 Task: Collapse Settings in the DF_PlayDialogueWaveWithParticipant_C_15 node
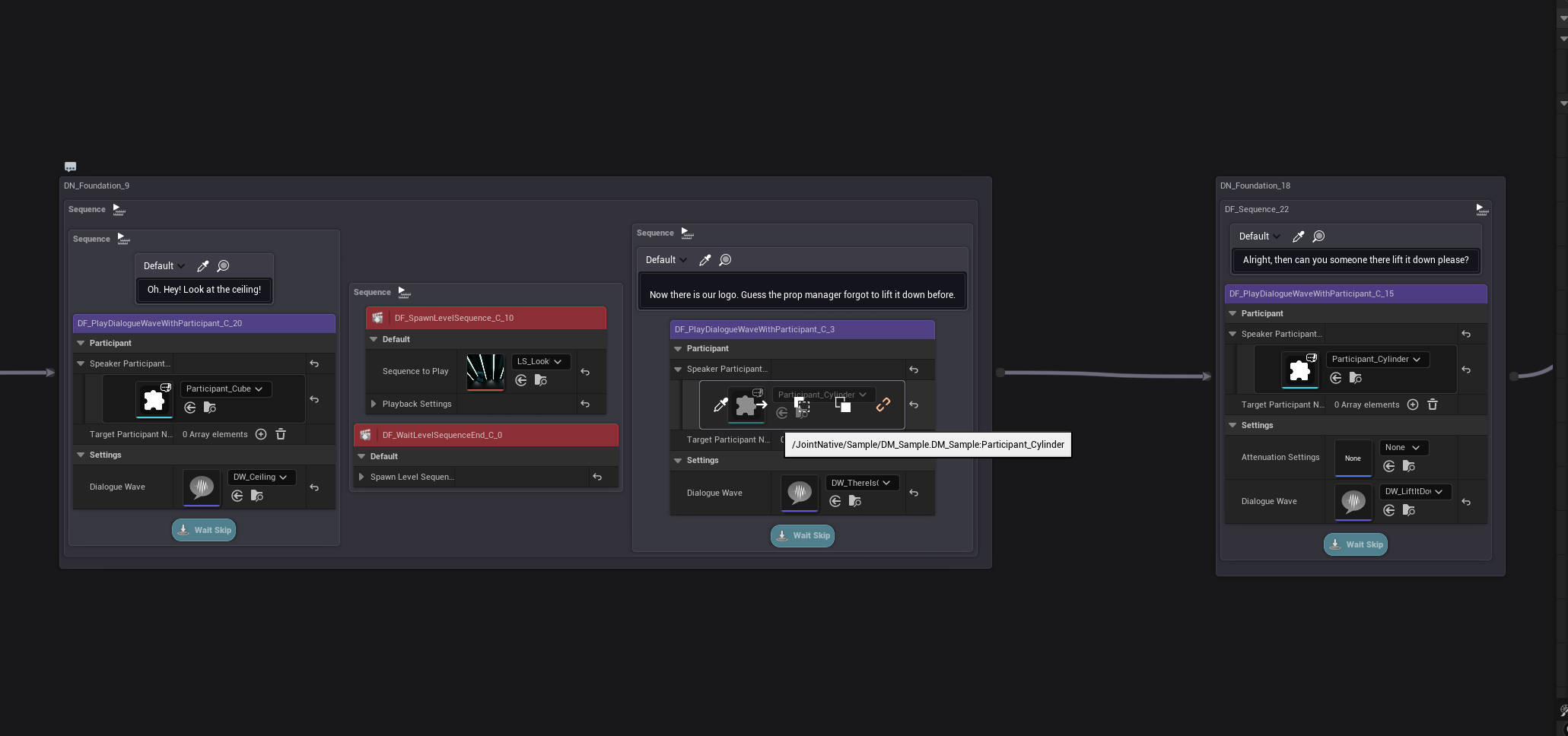[1232, 425]
